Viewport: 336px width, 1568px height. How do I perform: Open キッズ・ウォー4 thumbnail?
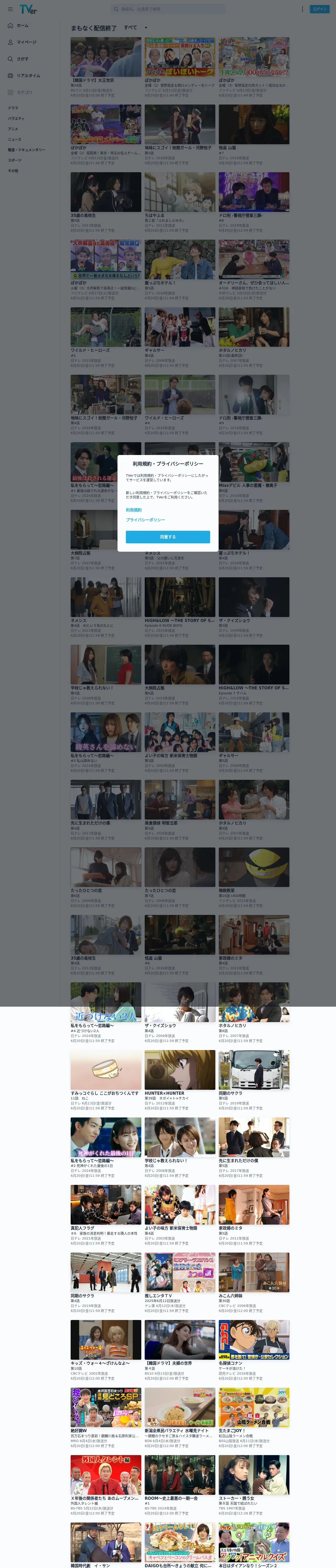pos(105,1340)
